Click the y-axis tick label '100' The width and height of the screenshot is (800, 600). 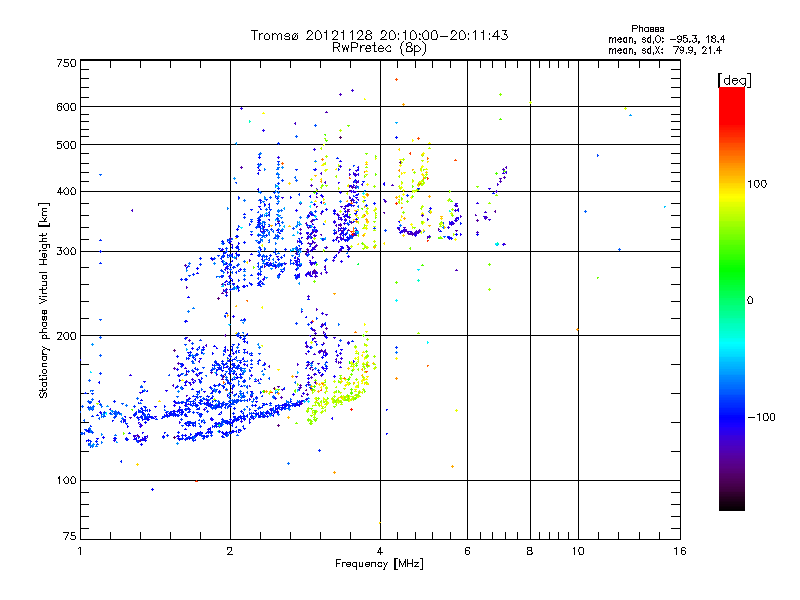[66, 481]
